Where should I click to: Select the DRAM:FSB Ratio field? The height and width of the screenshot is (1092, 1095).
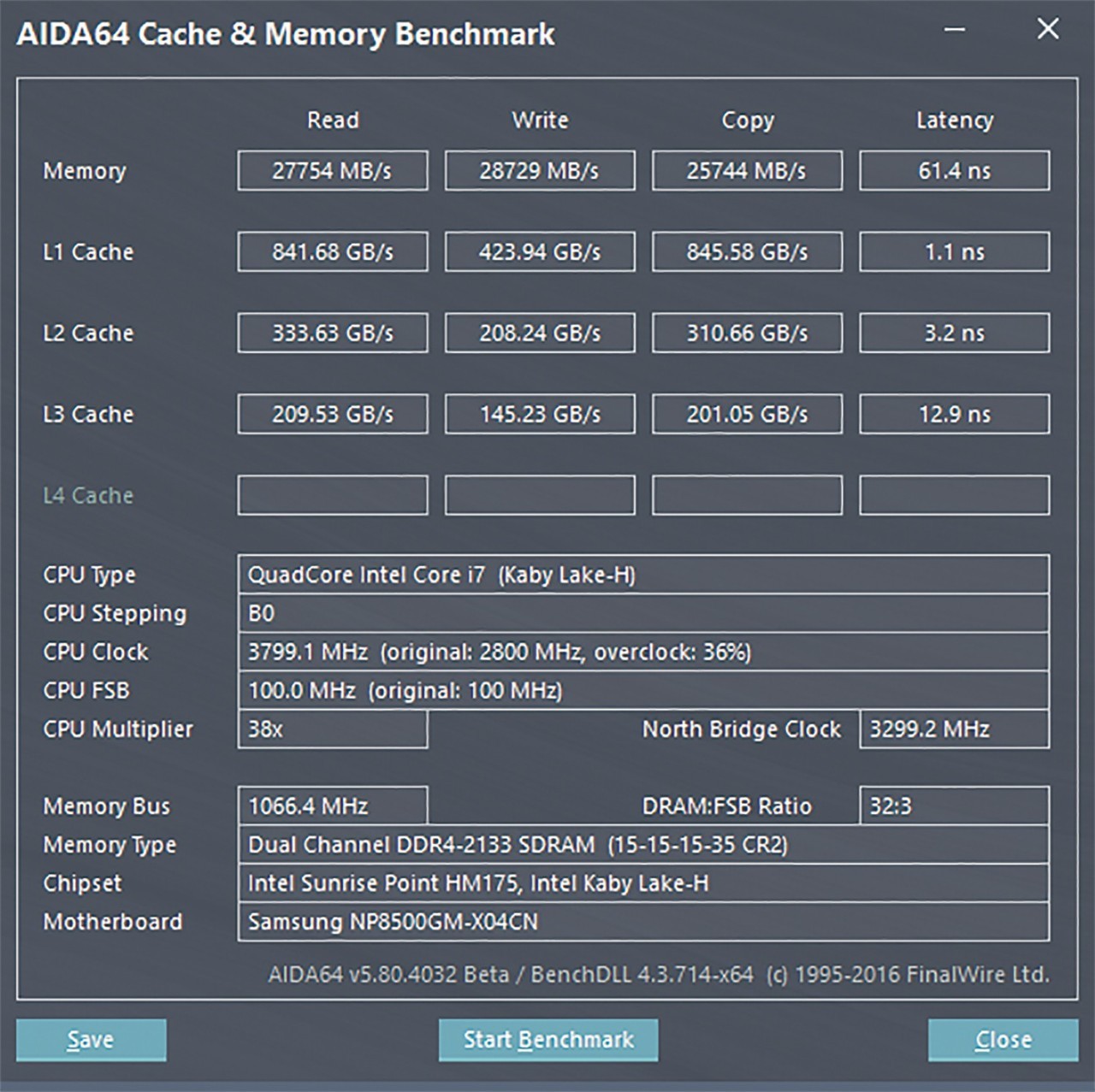954,806
